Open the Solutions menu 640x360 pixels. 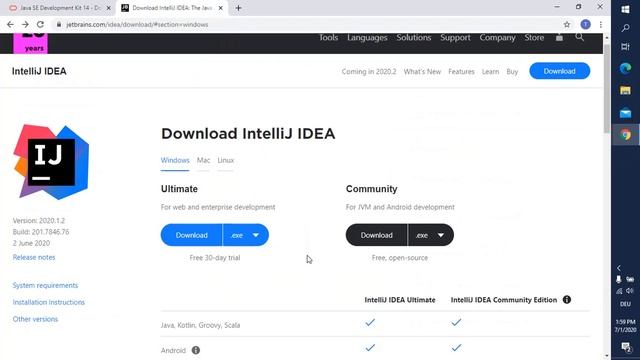coord(414,38)
